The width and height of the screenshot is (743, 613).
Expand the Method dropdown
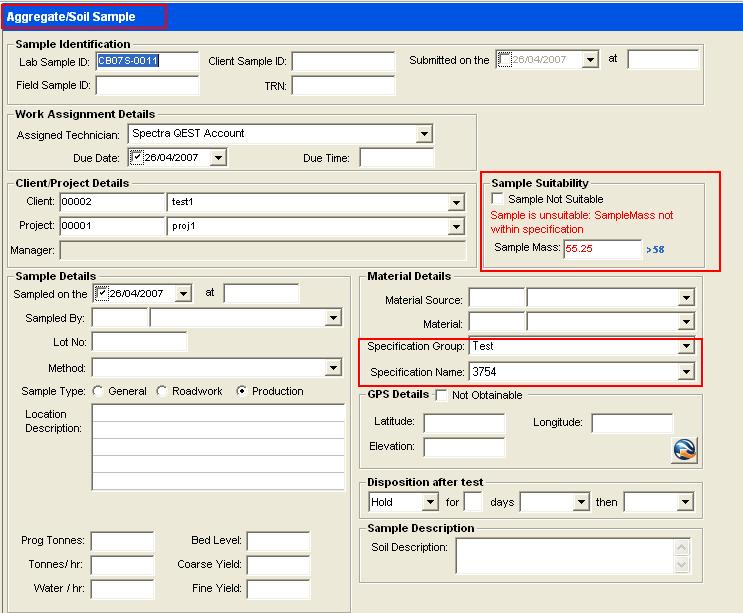pos(334,368)
